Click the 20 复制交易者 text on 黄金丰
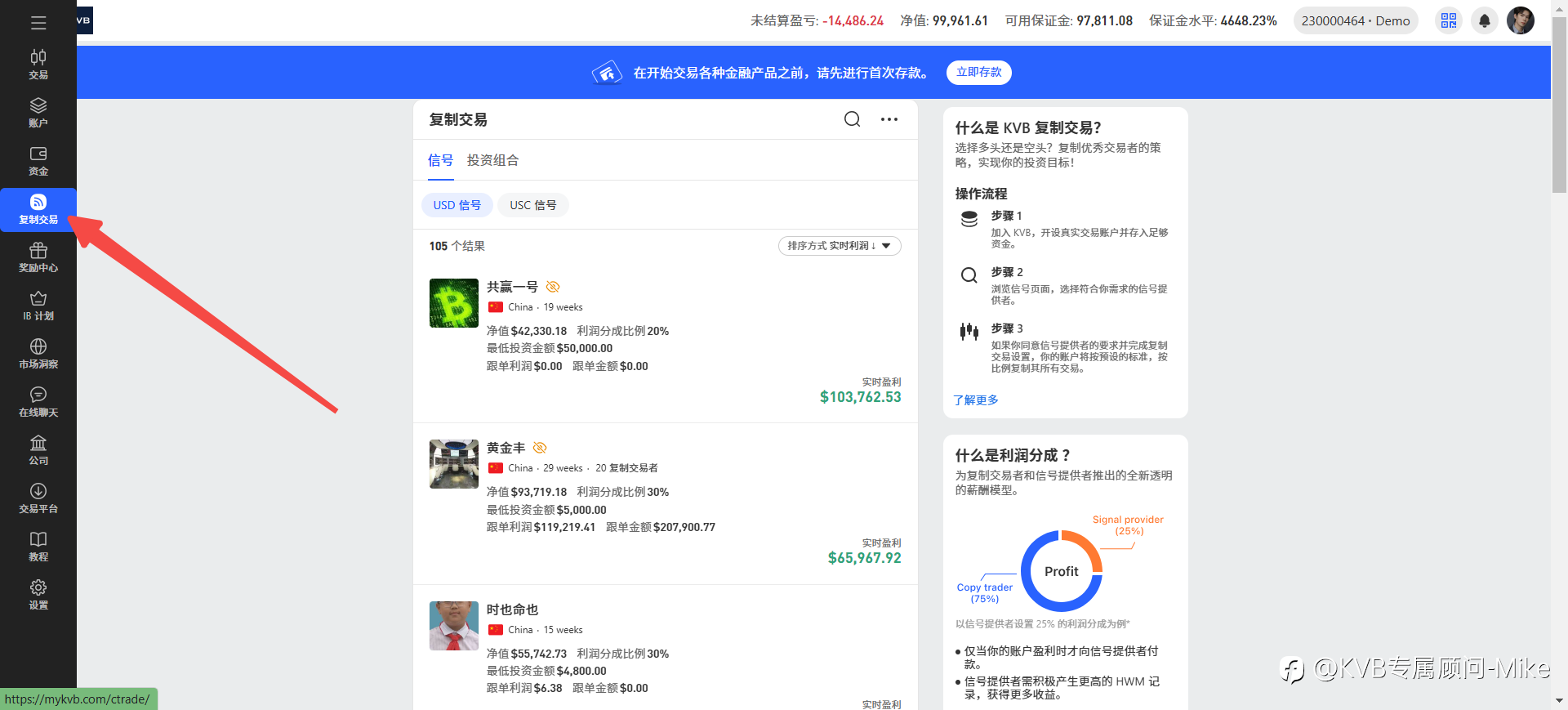This screenshot has height=710, width=1568. pos(626,468)
